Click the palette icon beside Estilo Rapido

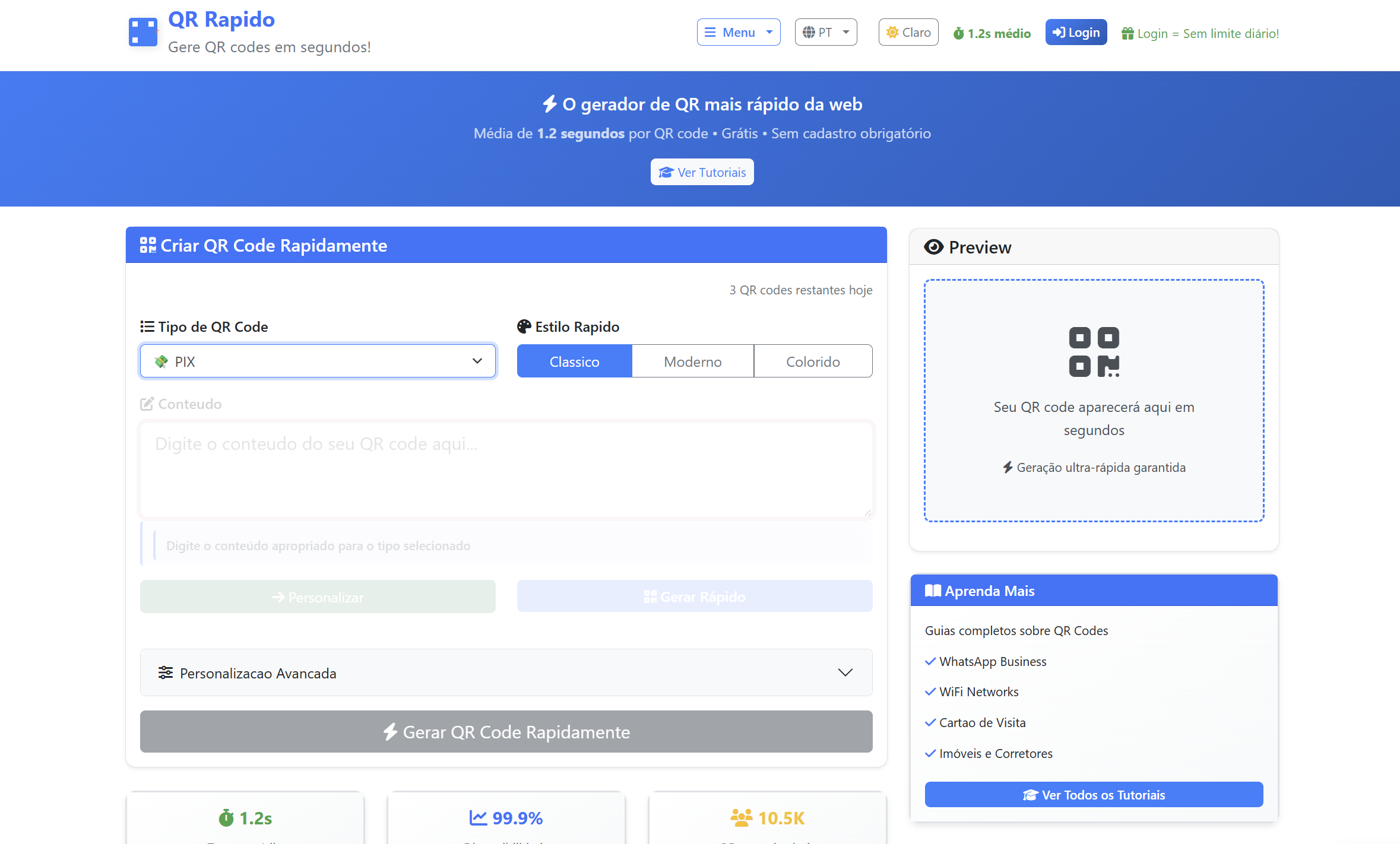coord(524,327)
